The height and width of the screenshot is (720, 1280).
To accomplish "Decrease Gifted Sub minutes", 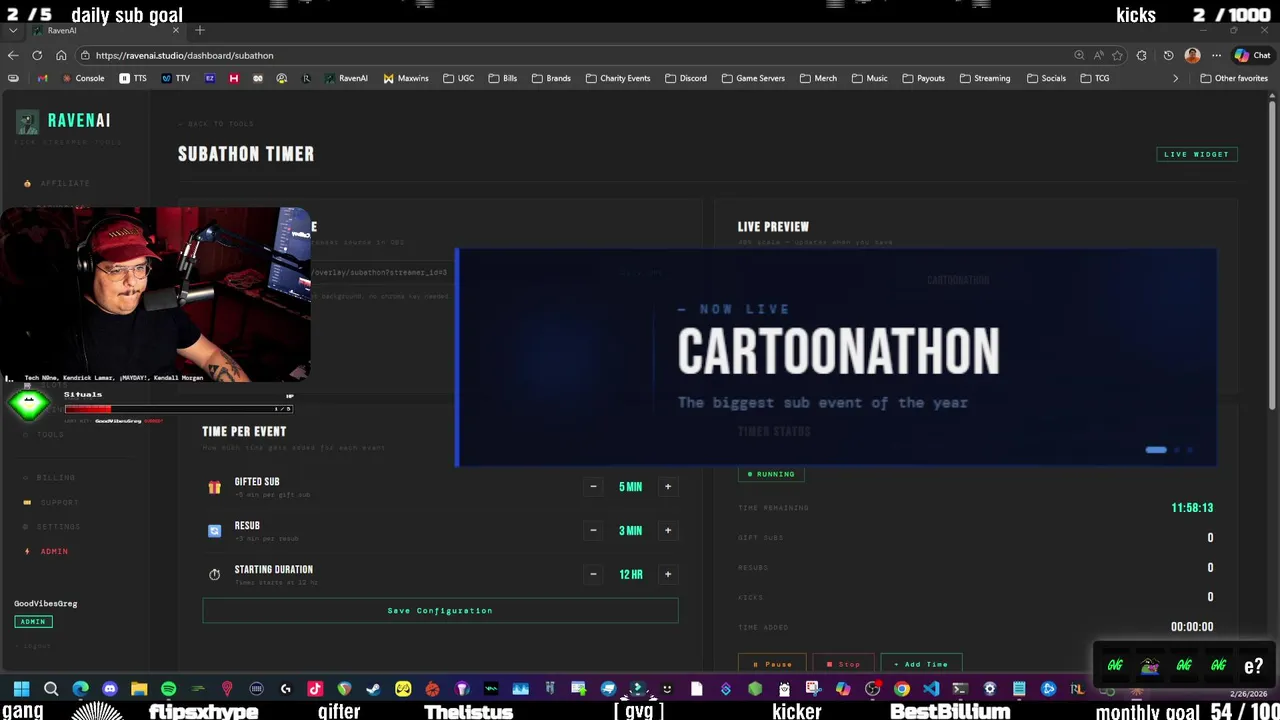I will tap(593, 487).
